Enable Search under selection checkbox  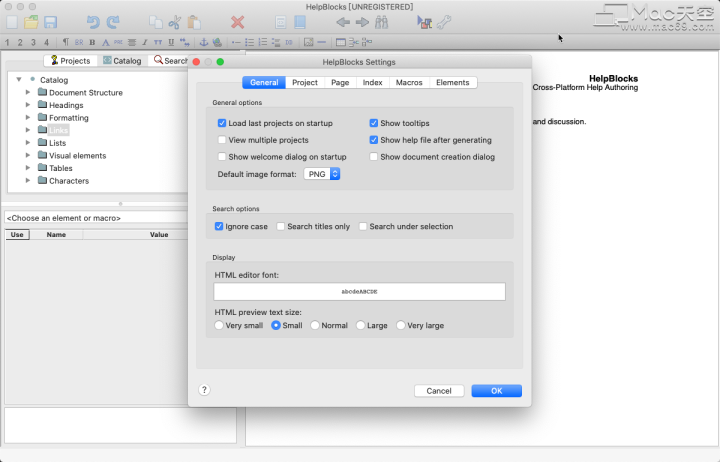coord(363,226)
